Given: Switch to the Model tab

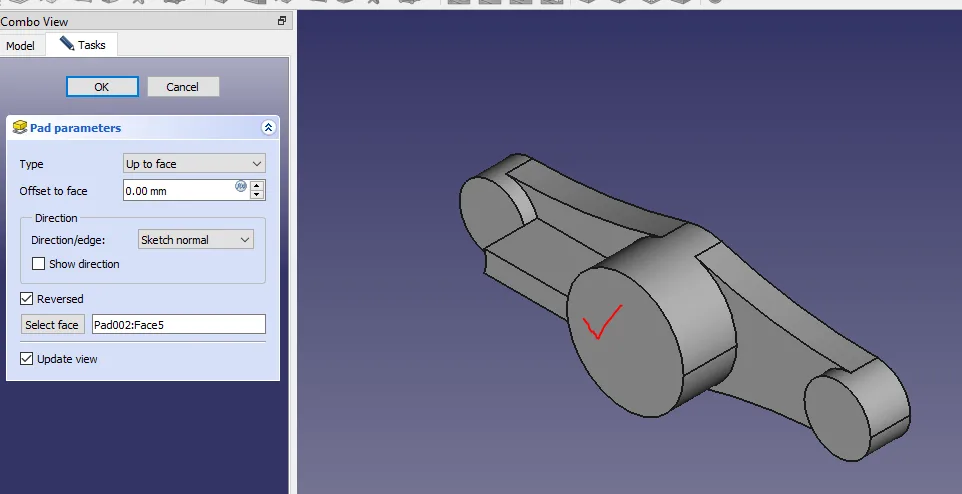Looking at the screenshot, I should coord(20,46).
